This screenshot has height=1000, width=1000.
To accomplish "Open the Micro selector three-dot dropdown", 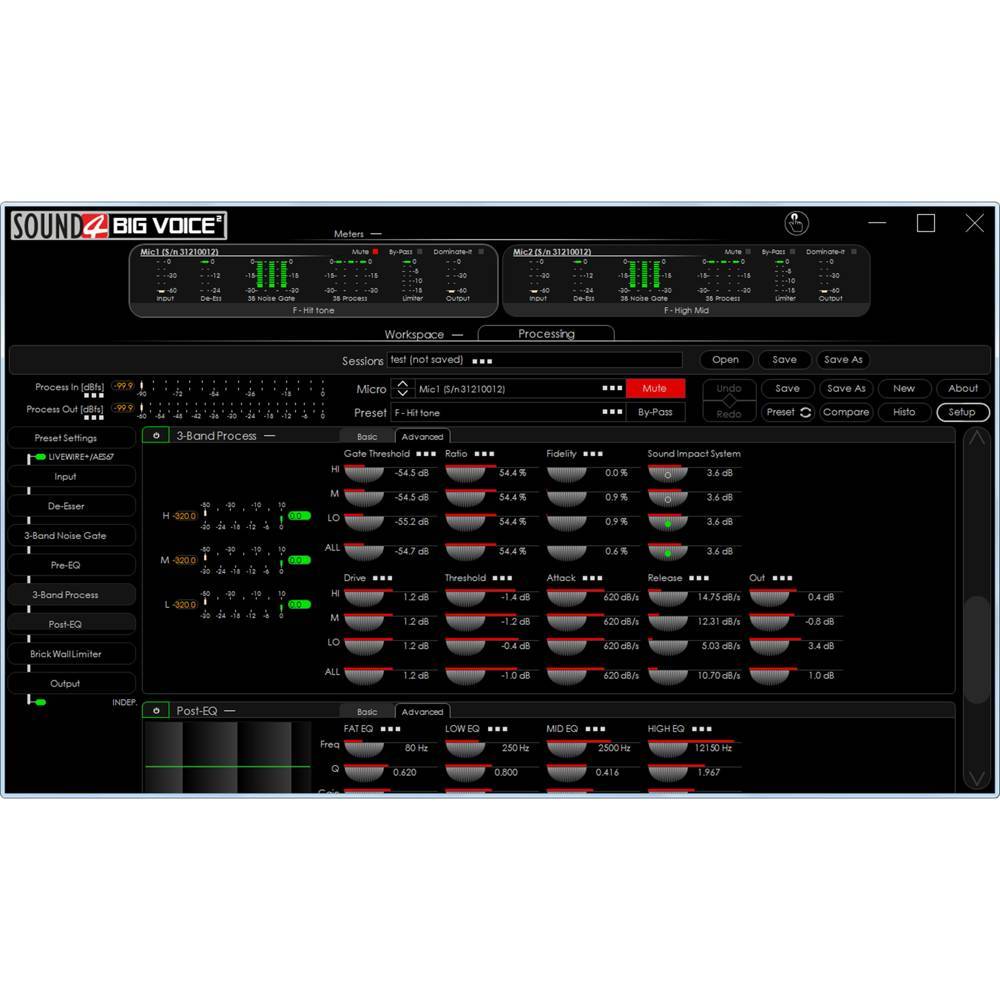I will [x=612, y=388].
